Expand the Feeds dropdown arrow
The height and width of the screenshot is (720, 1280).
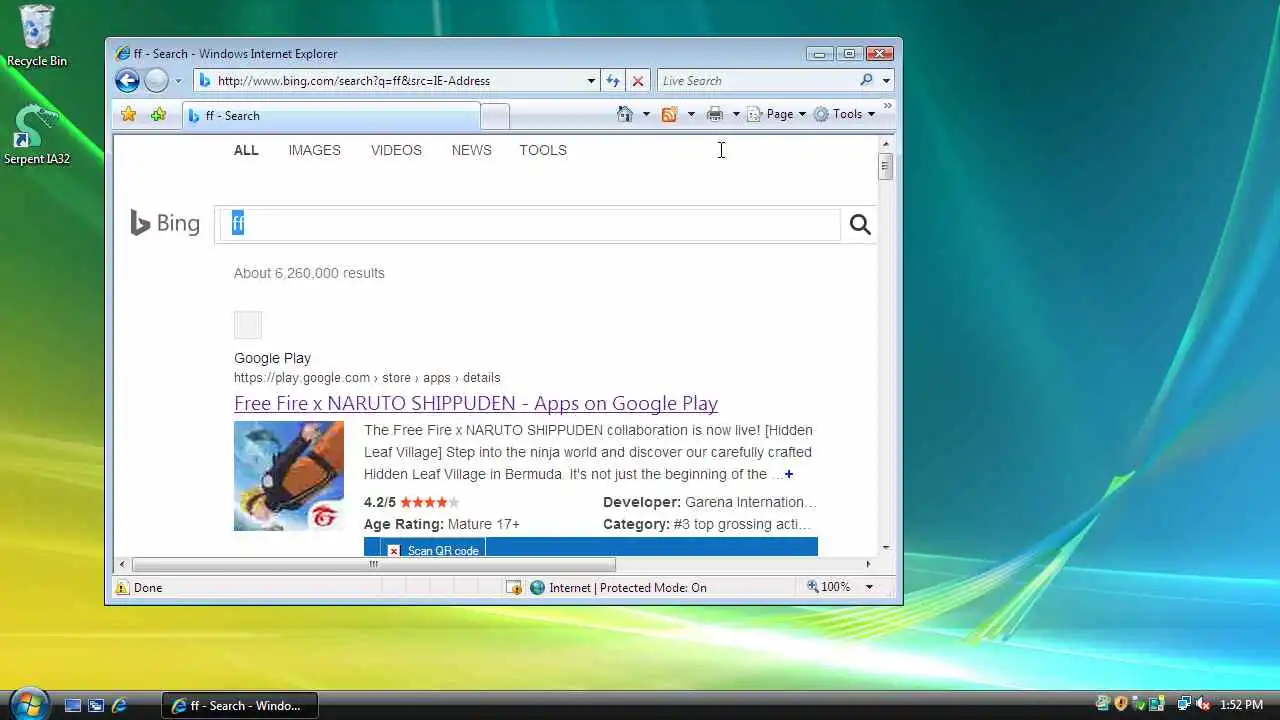tap(691, 114)
